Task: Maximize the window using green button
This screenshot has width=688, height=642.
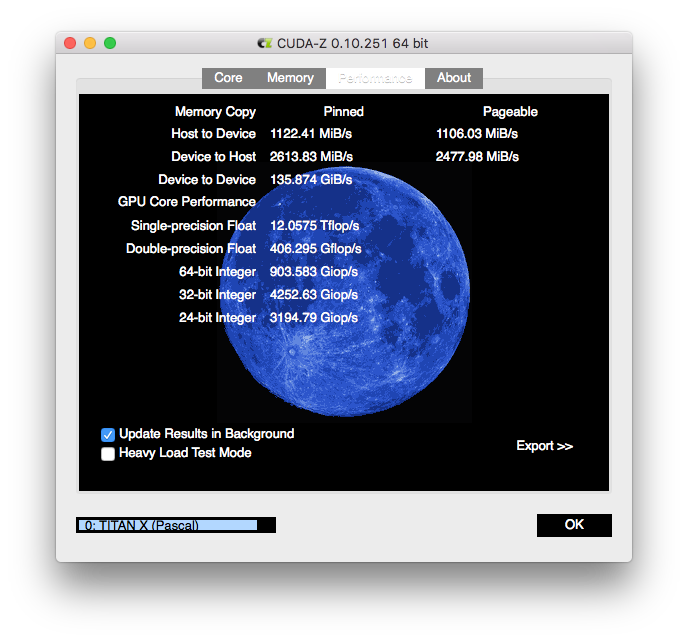Action: (110, 43)
